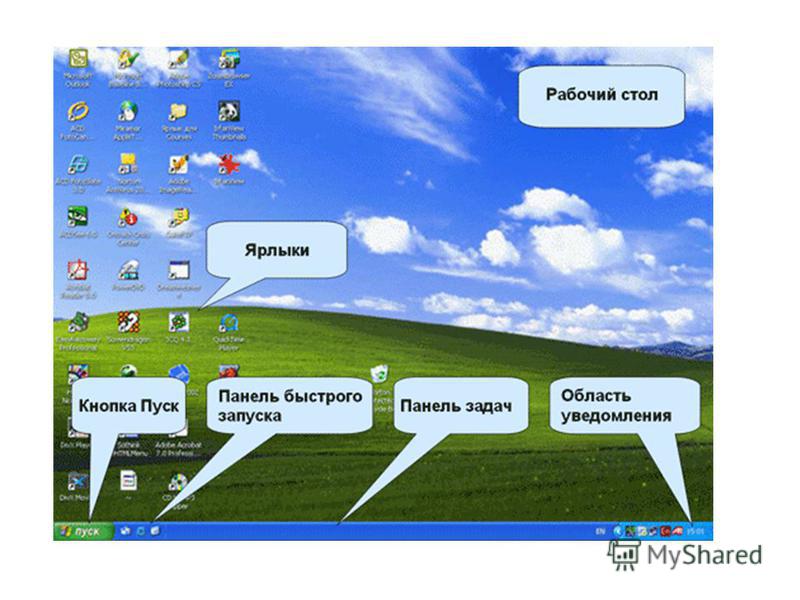Click the red square system tray icon
The width and height of the screenshot is (800, 600).
point(666,532)
